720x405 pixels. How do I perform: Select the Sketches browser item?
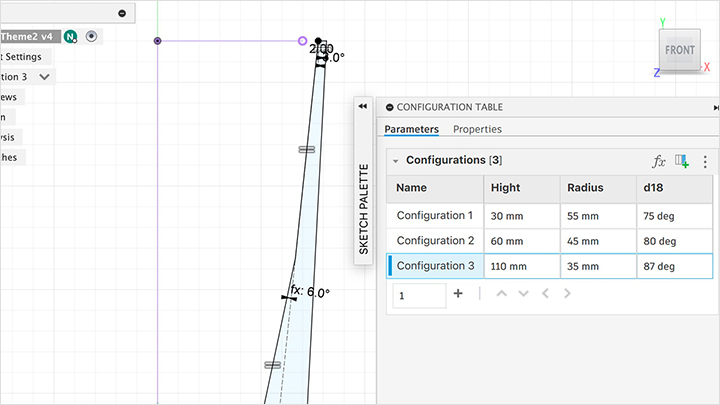coord(9,158)
